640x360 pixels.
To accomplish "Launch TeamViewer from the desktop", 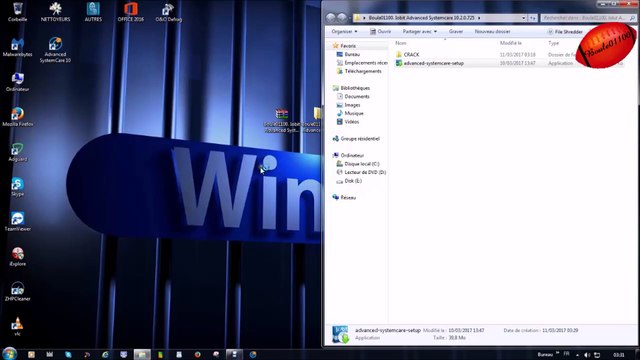I will pyautogui.click(x=17, y=222).
